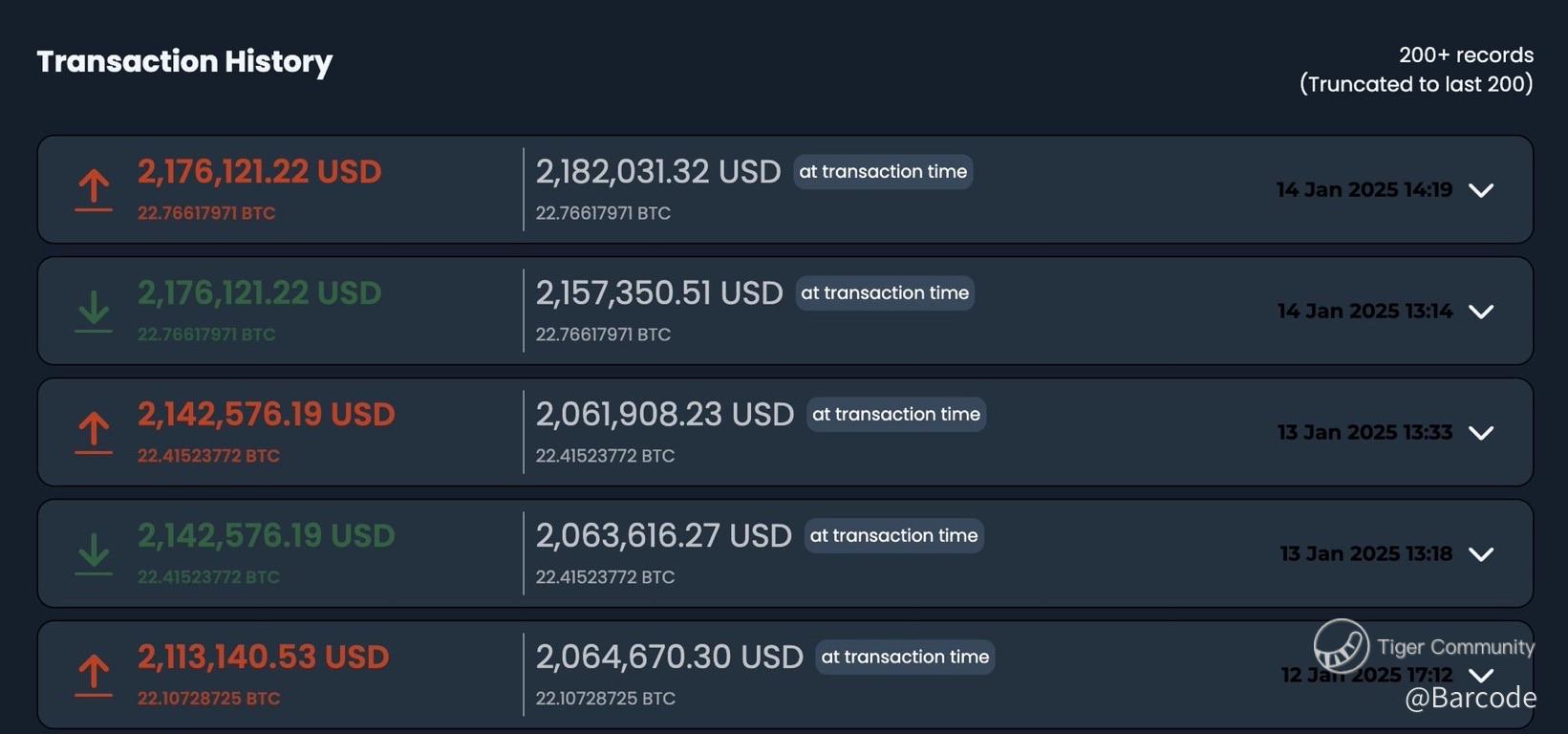Click 'at transaction time' badge next to 2,061,908.23 USD
Screen dimensions: 1568x734
point(896,415)
